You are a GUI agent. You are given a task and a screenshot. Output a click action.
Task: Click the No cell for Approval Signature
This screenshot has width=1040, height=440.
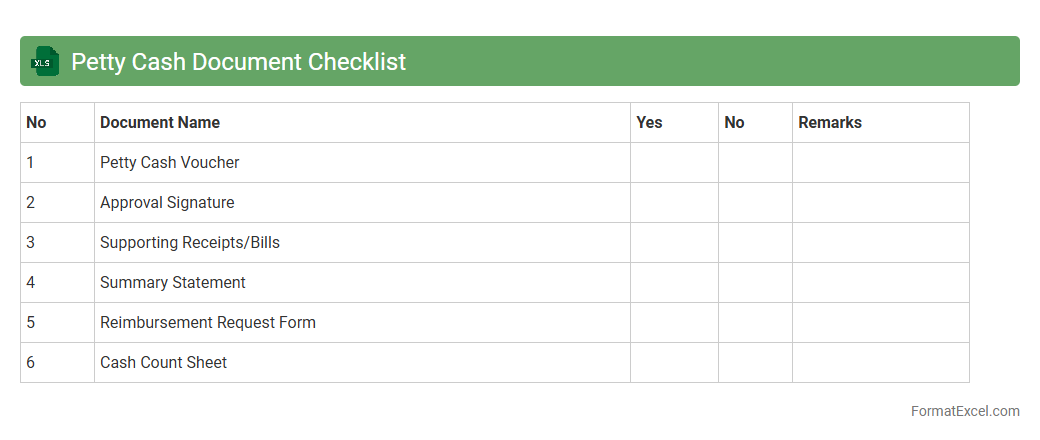pos(755,202)
